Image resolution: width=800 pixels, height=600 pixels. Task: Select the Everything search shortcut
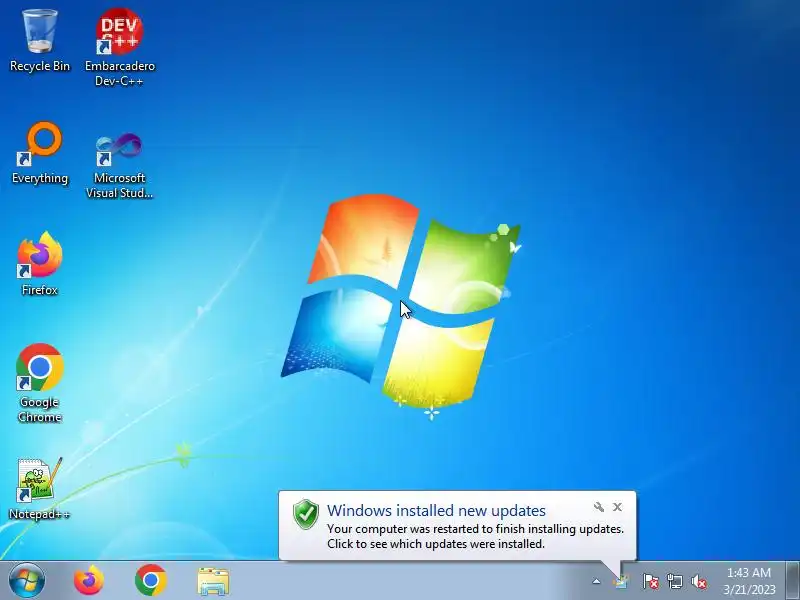pos(40,153)
